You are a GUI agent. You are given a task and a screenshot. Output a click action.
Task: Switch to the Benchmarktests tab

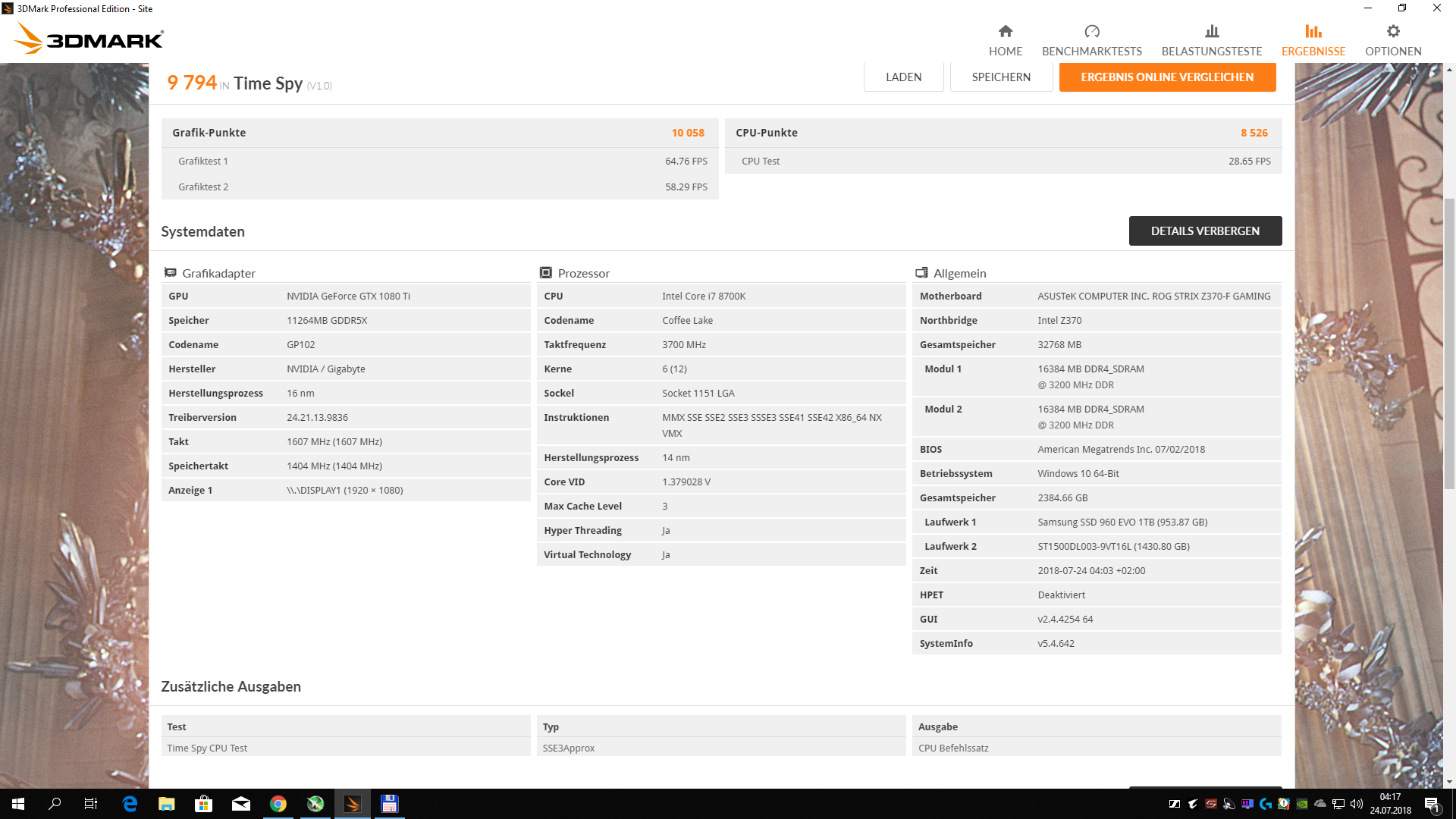[1091, 52]
